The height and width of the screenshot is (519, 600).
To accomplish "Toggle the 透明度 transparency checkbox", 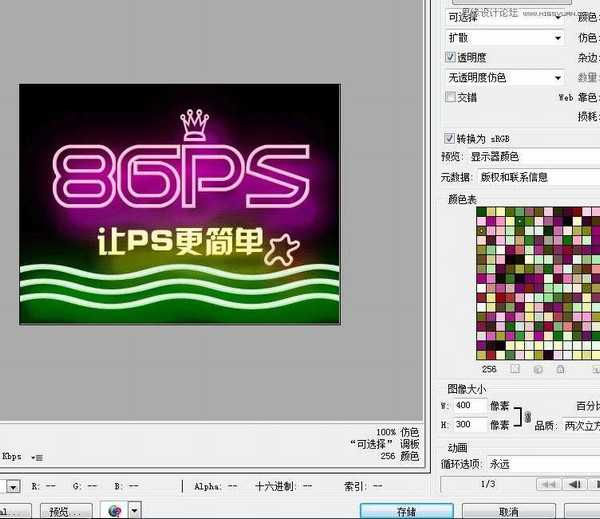I will point(450,58).
